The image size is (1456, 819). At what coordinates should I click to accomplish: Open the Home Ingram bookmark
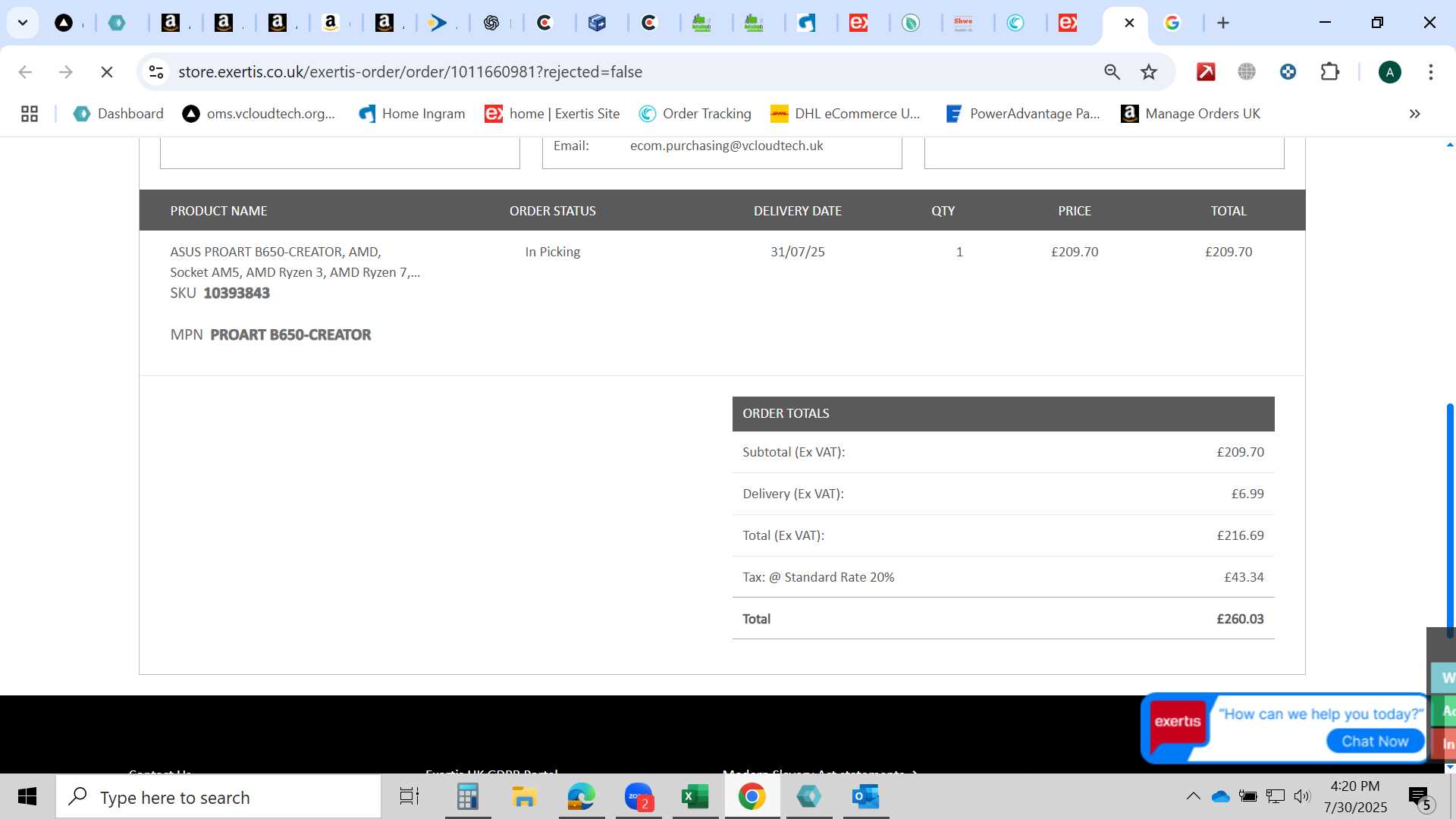point(412,114)
